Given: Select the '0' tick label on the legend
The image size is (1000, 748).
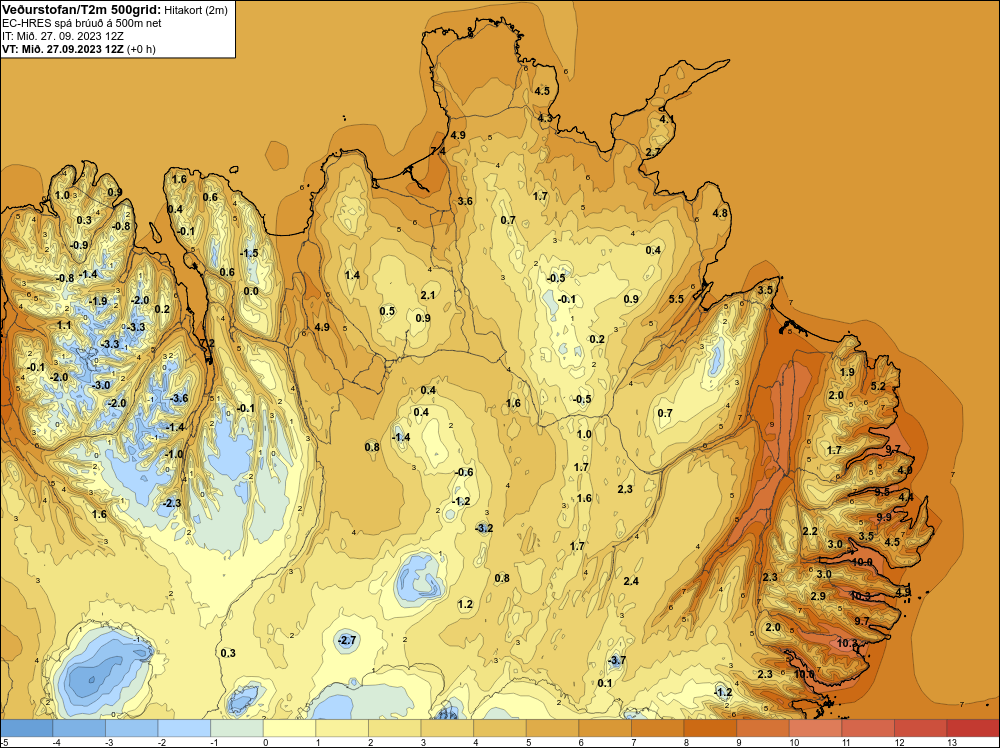Looking at the screenshot, I should tap(265, 742).
